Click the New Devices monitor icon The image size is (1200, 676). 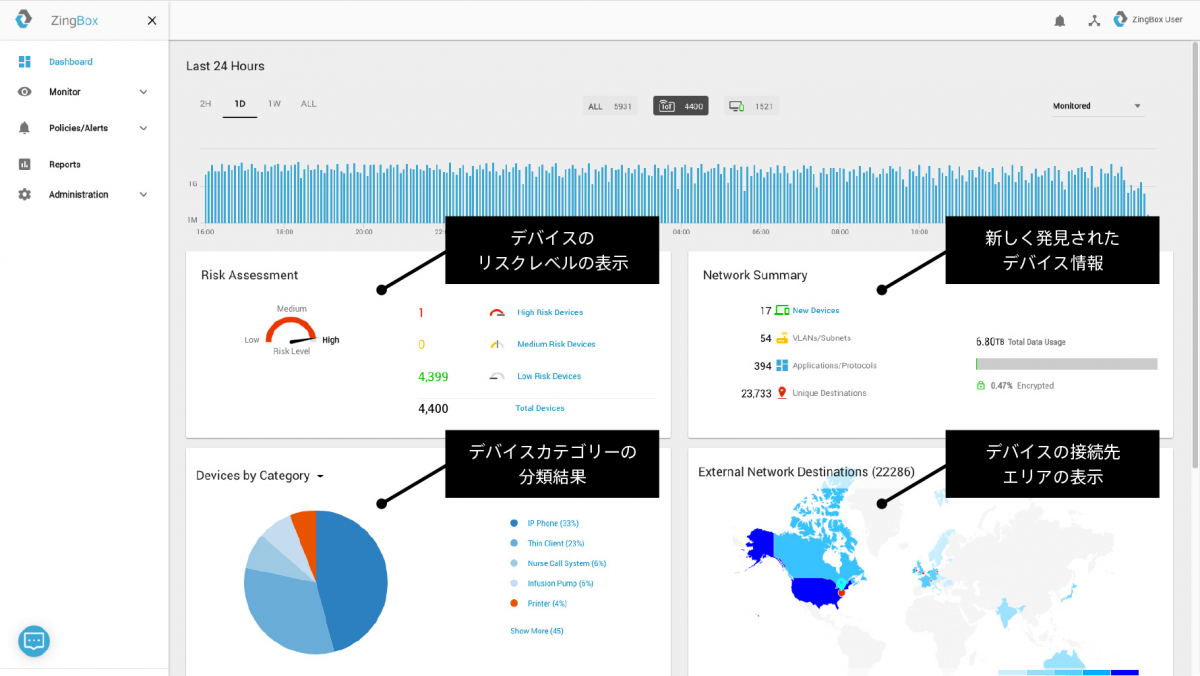pos(782,311)
